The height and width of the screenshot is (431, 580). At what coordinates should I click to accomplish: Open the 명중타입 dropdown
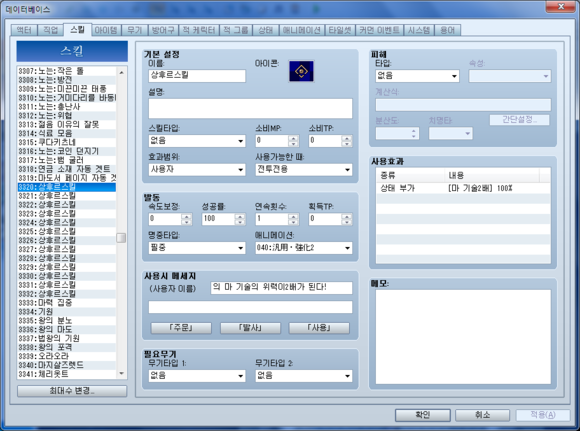tap(197, 248)
